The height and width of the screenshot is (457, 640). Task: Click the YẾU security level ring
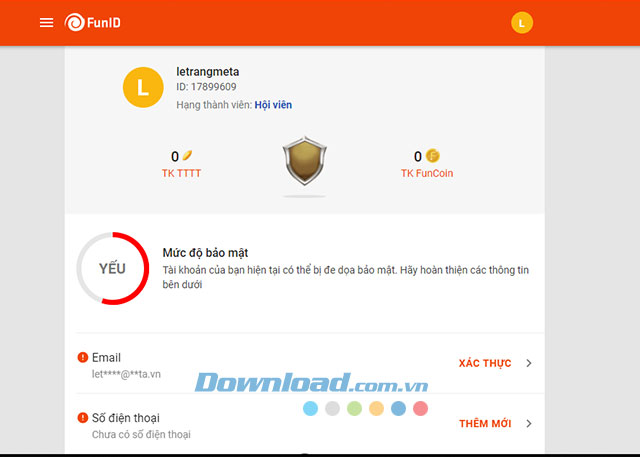(x=113, y=268)
